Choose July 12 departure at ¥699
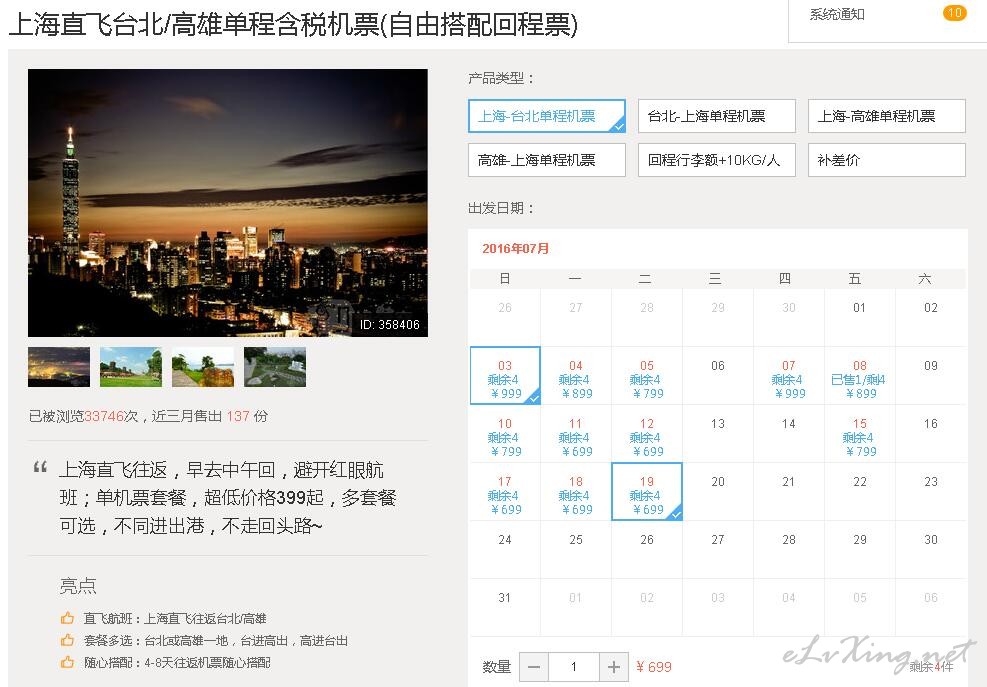The width and height of the screenshot is (987, 687). pyautogui.click(x=647, y=433)
